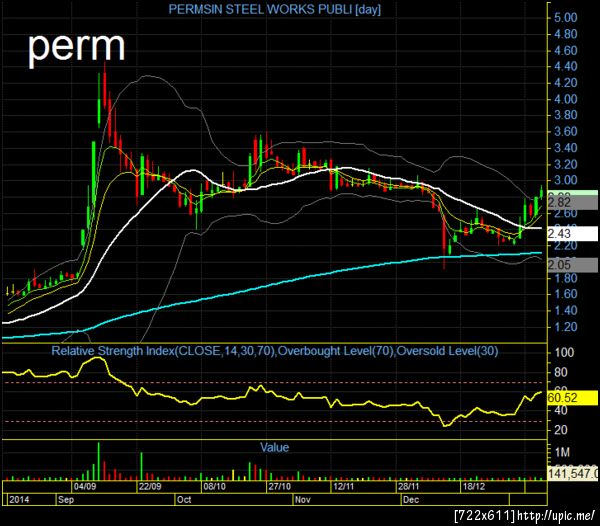This screenshot has height=526, width=600.
Task: Click the 2014 year label on timeline
Action: click(19, 500)
